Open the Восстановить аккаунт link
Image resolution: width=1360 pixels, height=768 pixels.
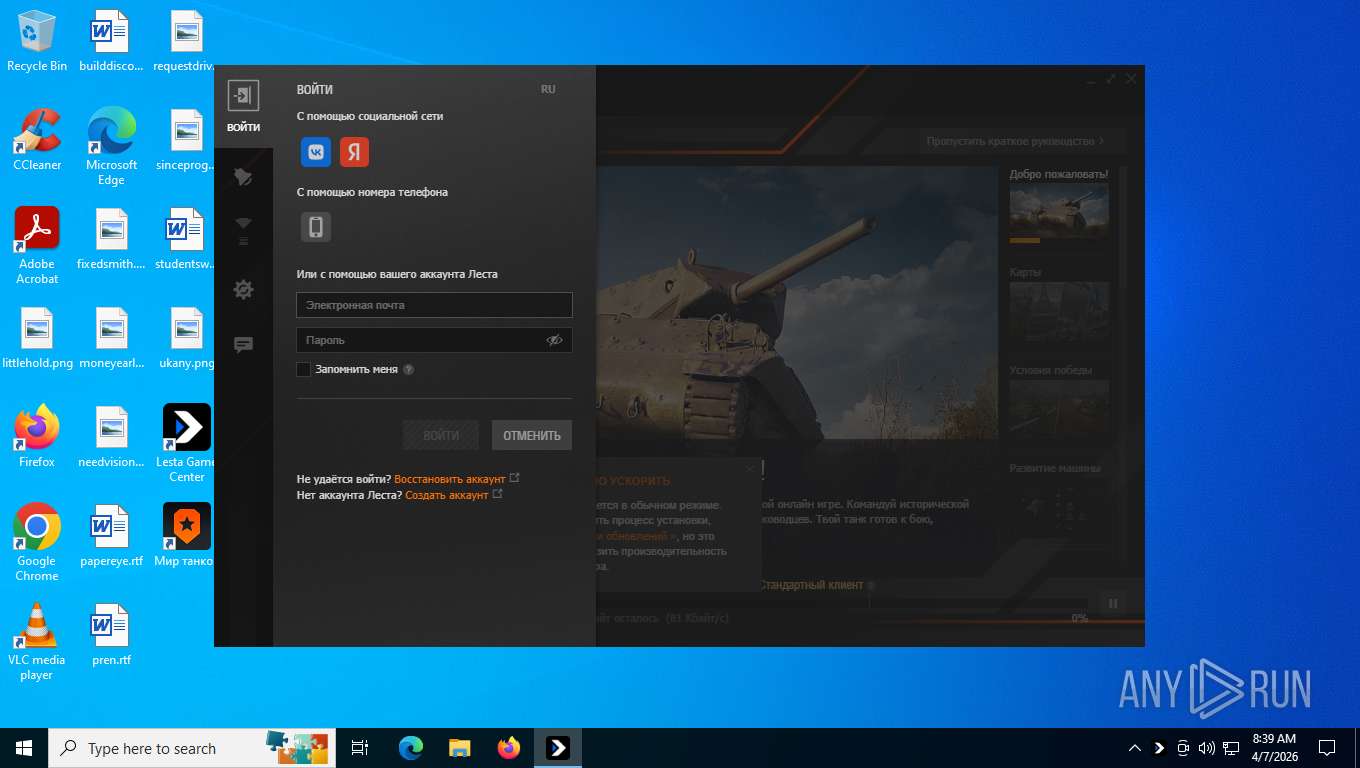(450, 479)
